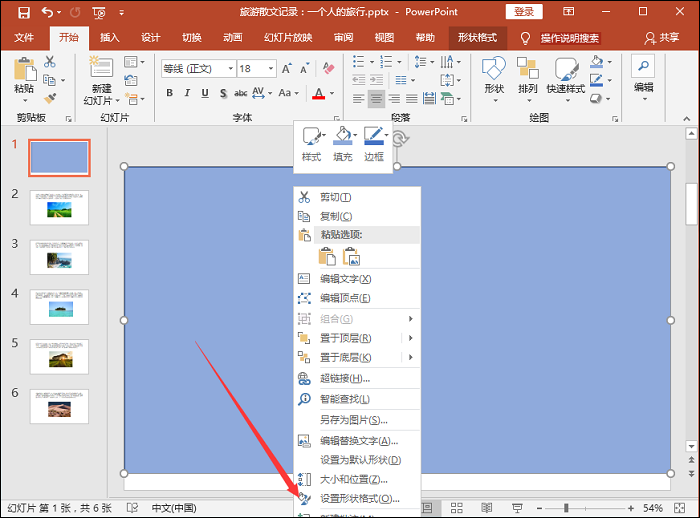Click the Format Painter brush icon
The image size is (700, 518).
[x=50, y=98]
